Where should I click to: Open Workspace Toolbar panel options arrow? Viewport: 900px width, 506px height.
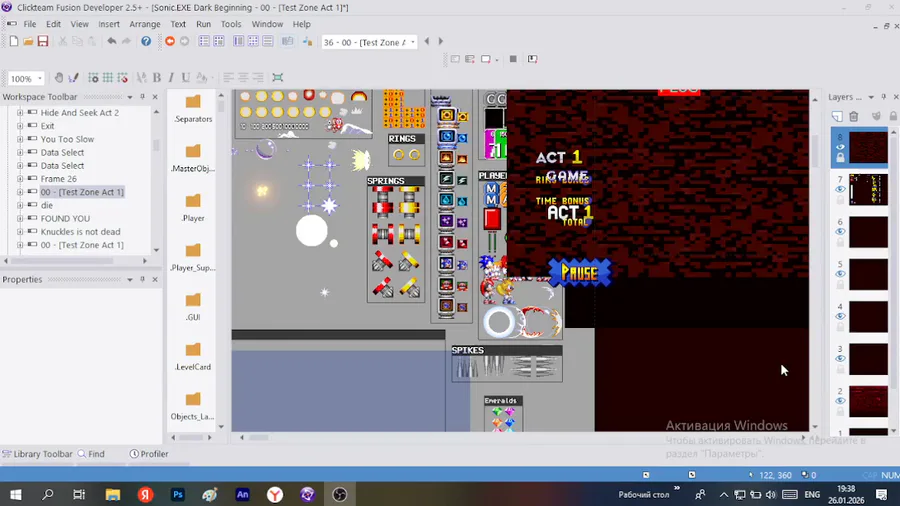pyautogui.click(x=130, y=97)
